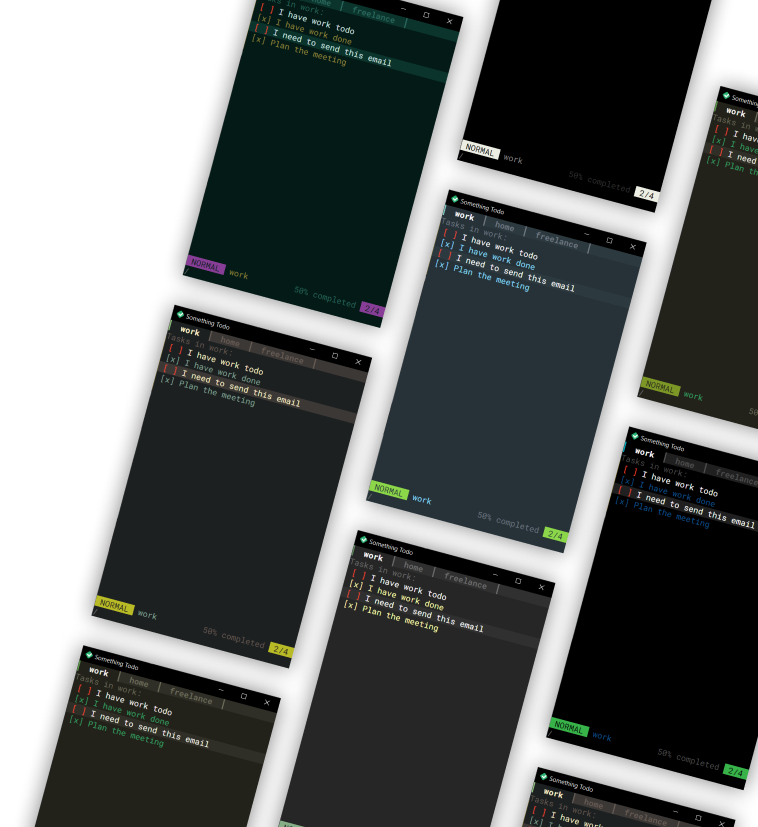Uncheck "Plan the meeting" in the teal window

click(258, 41)
